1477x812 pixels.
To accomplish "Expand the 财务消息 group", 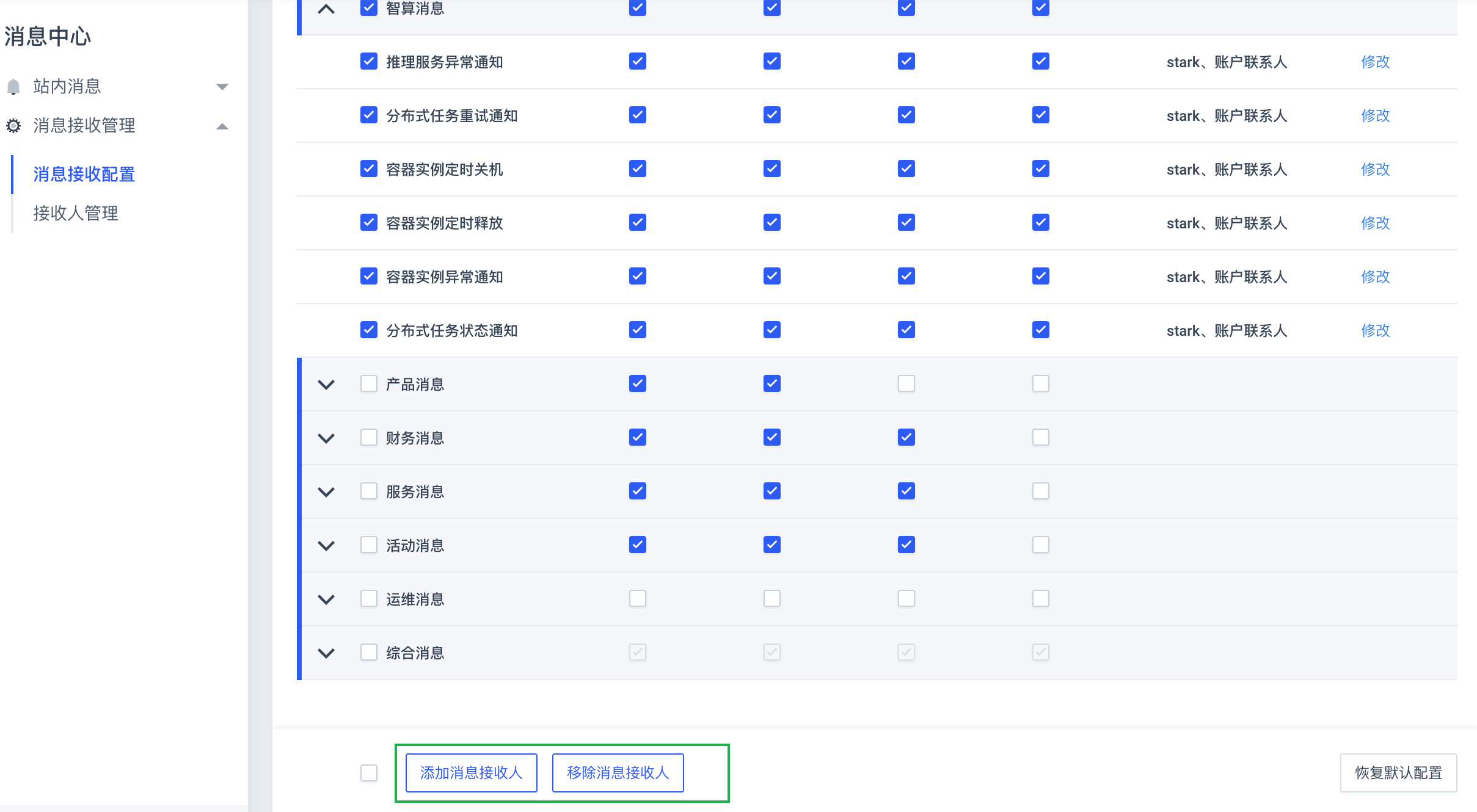I will click(326, 438).
